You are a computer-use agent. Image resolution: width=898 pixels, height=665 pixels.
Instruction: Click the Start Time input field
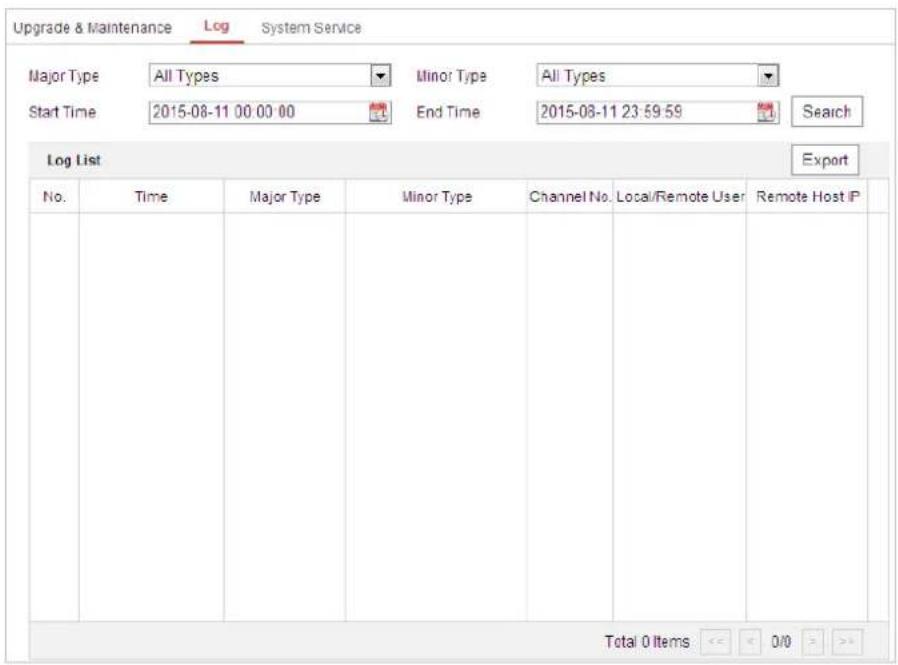(x=270, y=112)
